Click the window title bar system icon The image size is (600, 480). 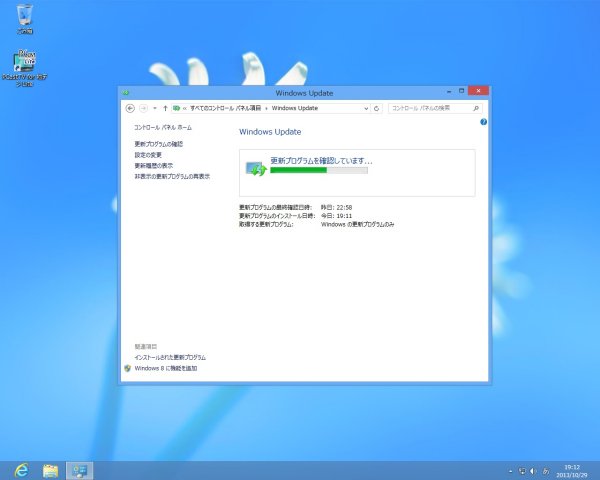[x=126, y=93]
